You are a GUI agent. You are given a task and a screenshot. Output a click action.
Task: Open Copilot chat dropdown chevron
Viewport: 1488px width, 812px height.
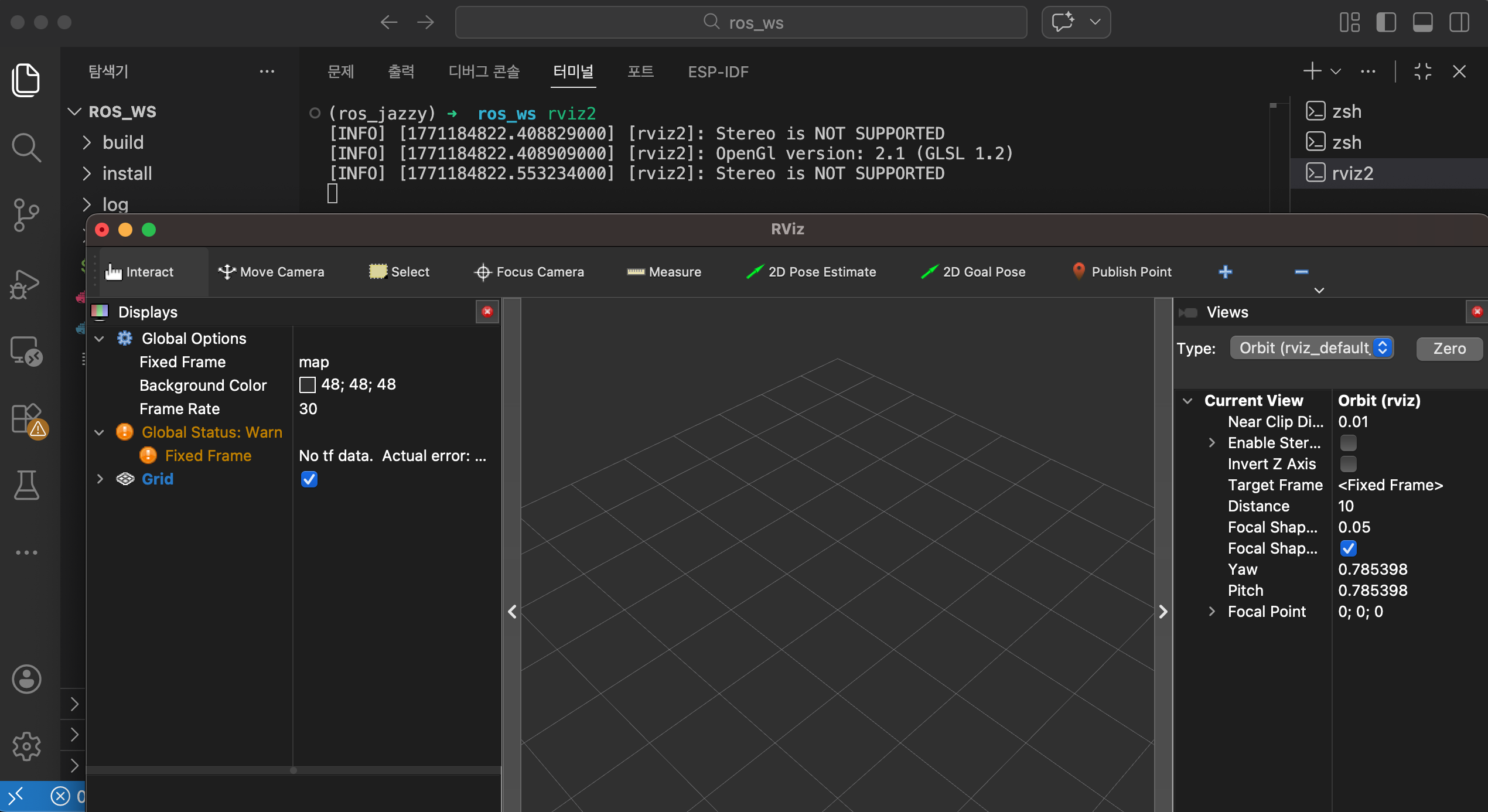click(x=1094, y=22)
